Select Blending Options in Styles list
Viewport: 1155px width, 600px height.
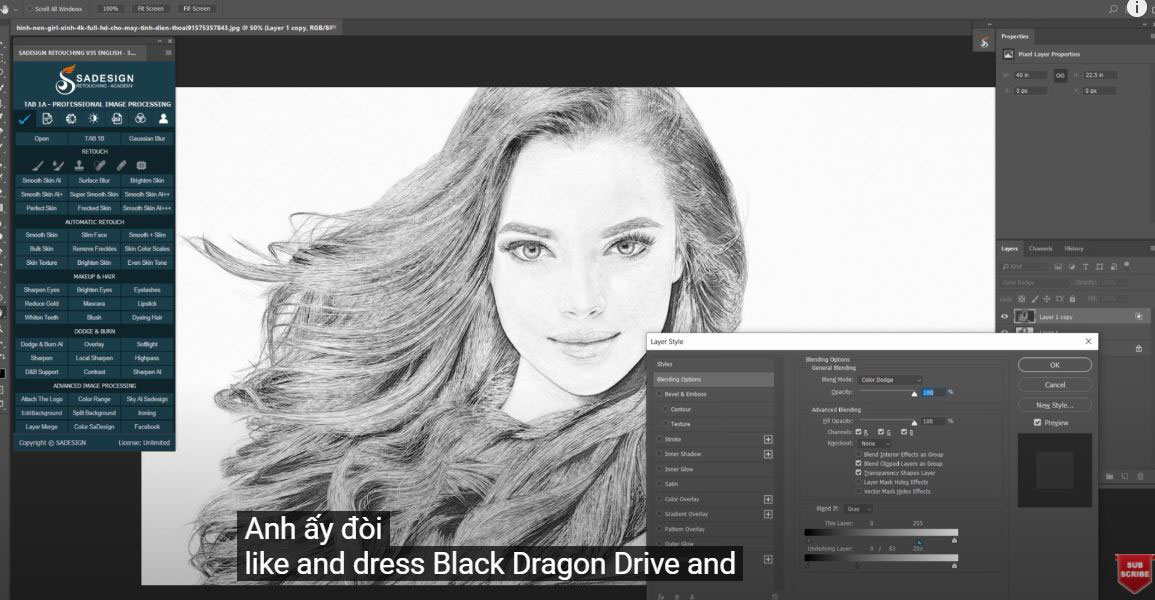[x=713, y=379]
